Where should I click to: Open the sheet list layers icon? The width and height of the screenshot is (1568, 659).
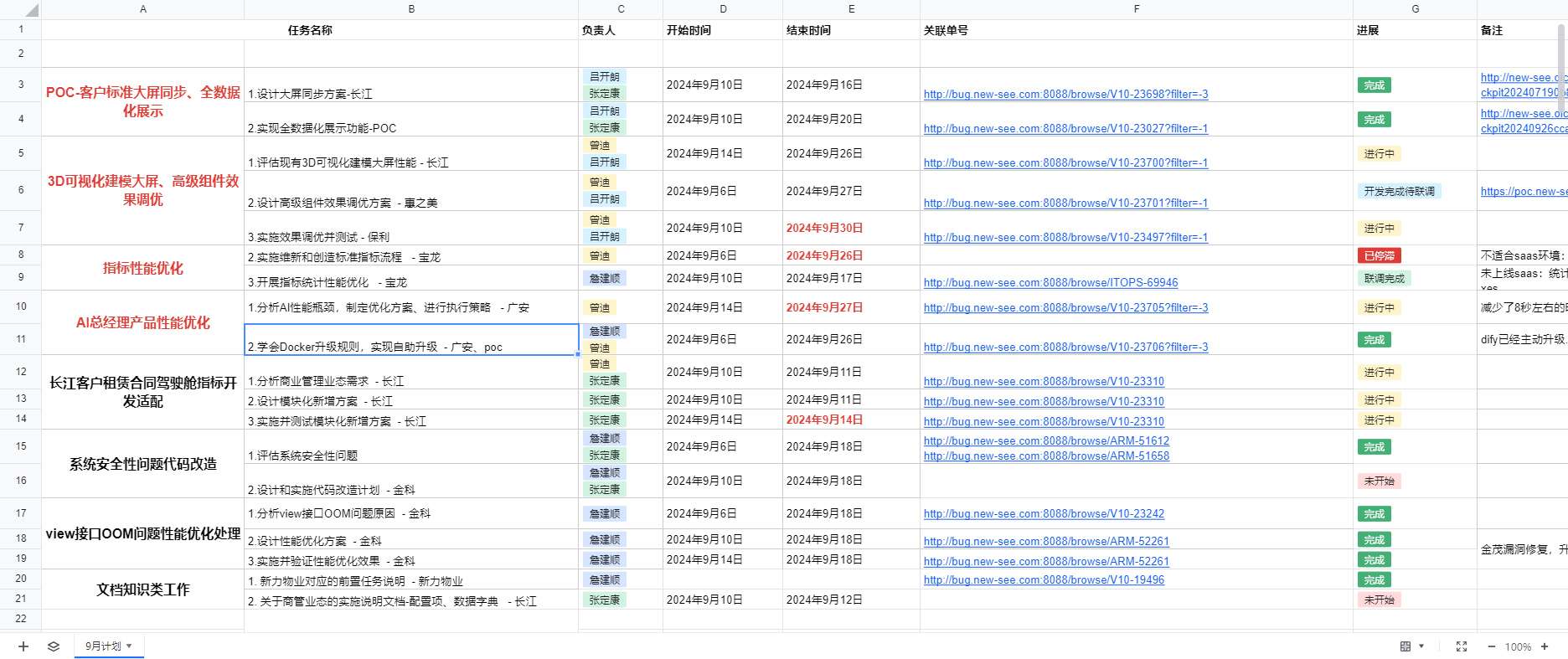click(54, 646)
